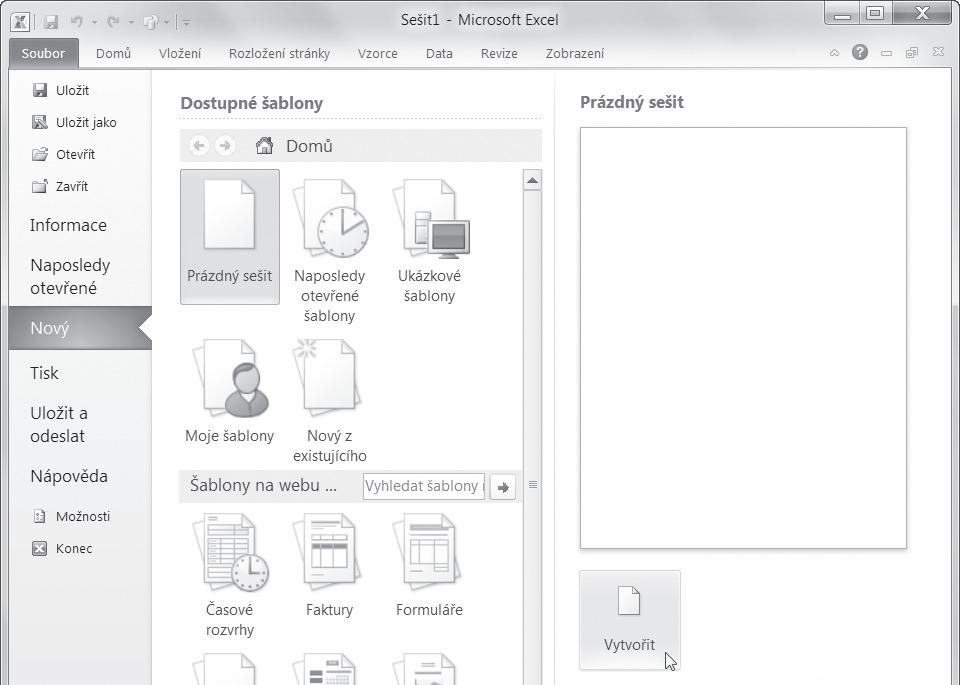Open the Nápověda section
Screen dimensions: 960x685
coord(69,476)
